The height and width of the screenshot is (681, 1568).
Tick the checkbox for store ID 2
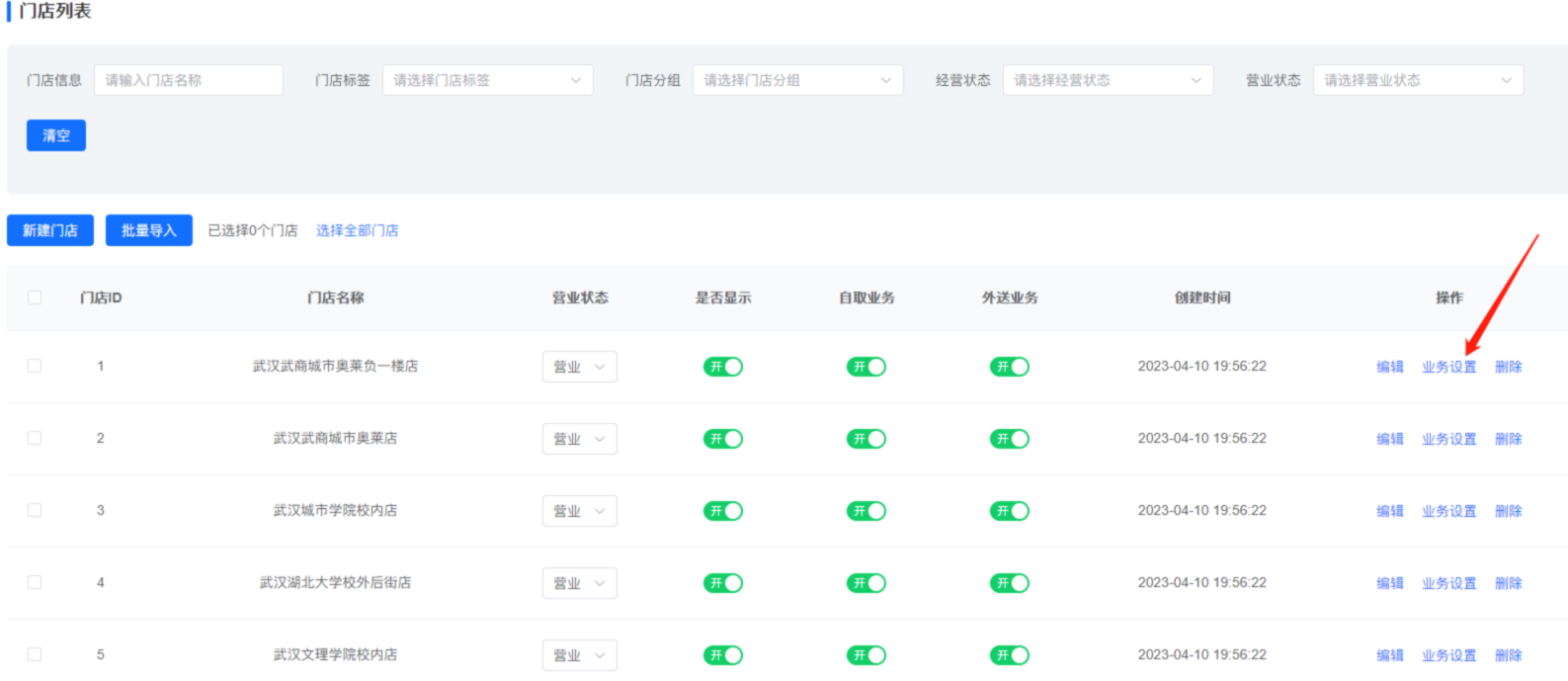(35, 438)
